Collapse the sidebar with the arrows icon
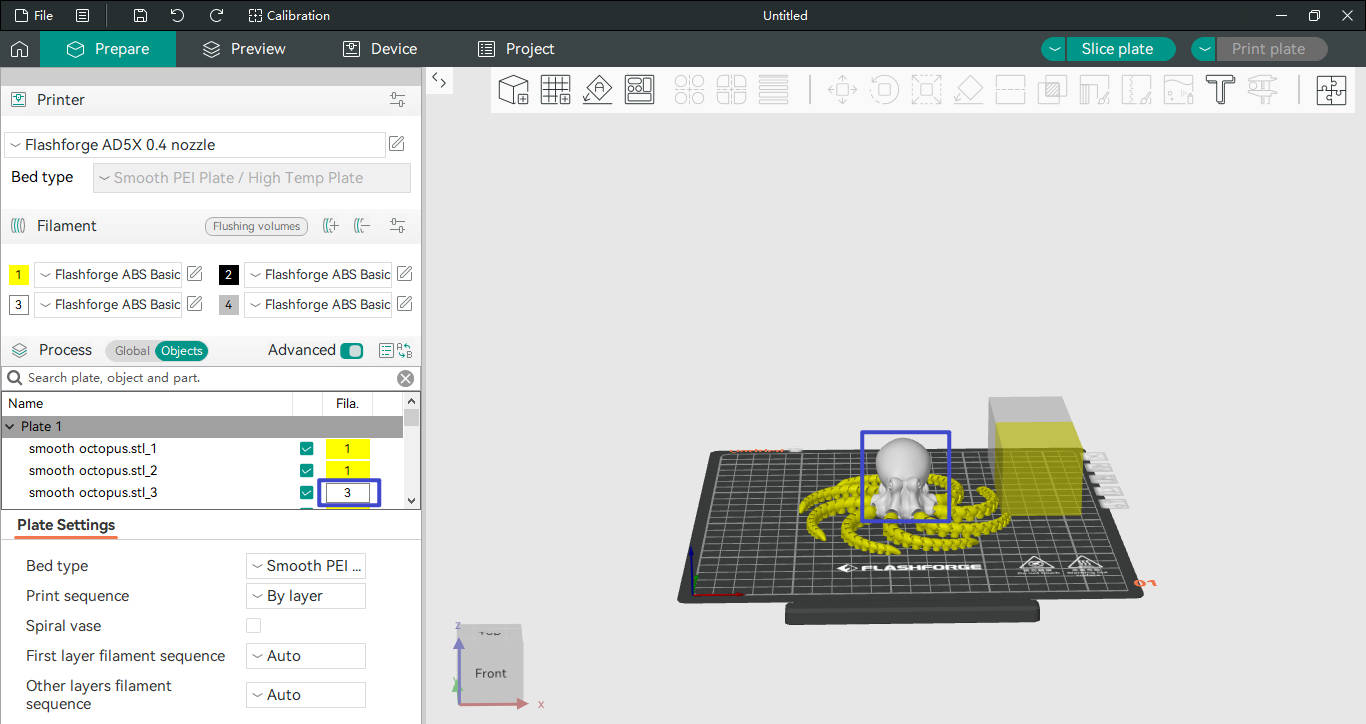Image resolution: width=1366 pixels, height=724 pixels. pyautogui.click(x=438, y=80)
